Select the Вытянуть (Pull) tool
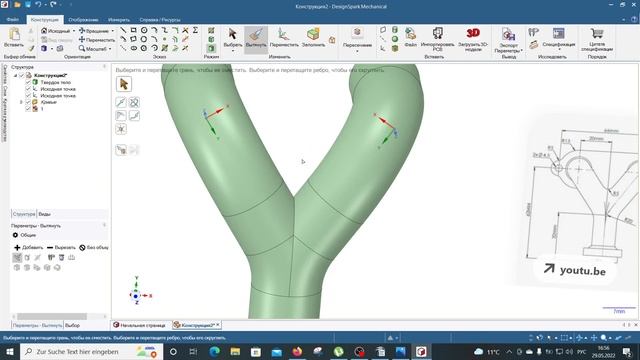640x360 pixels. point(256,40)
